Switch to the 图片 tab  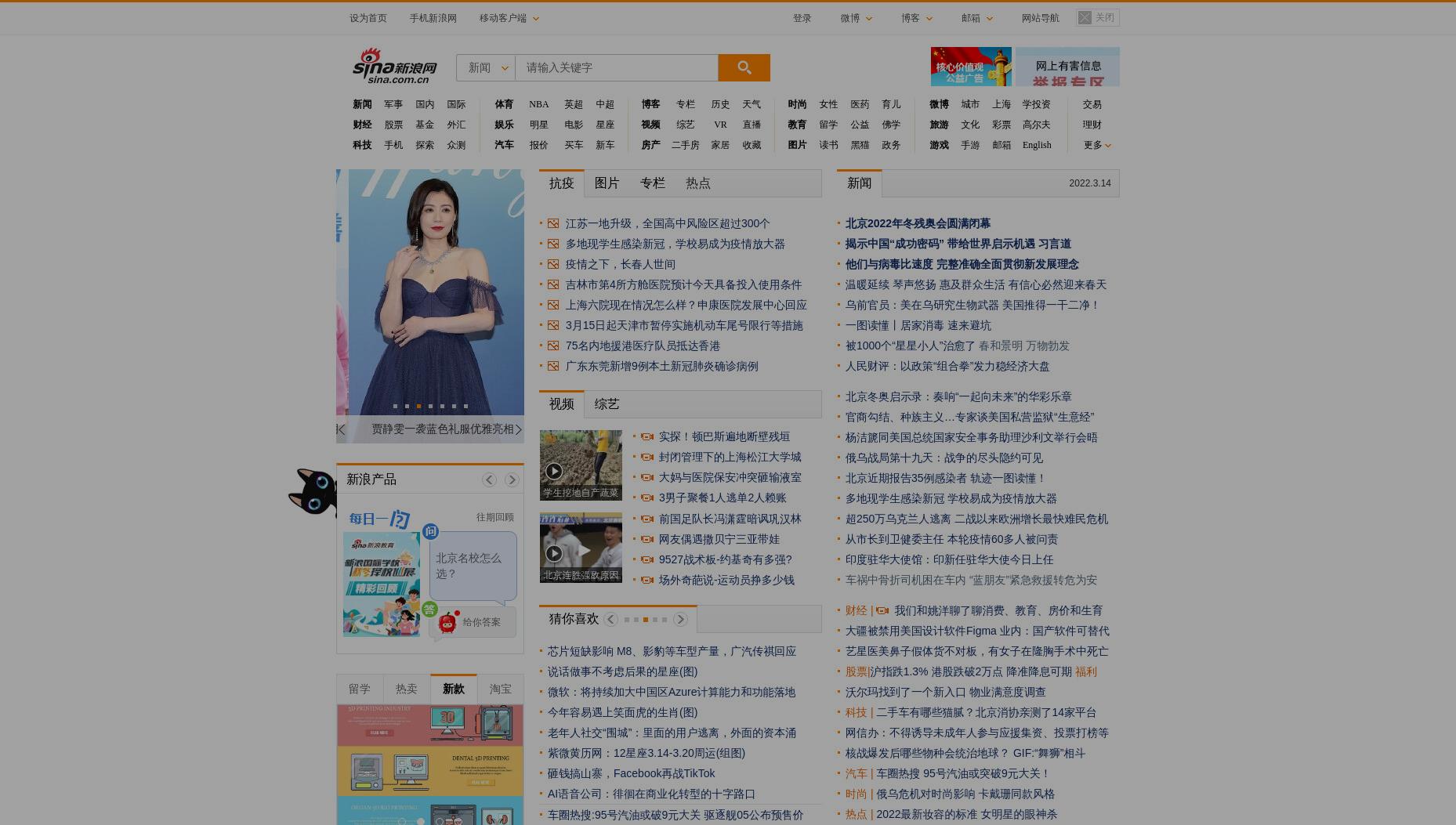(607, 183)
